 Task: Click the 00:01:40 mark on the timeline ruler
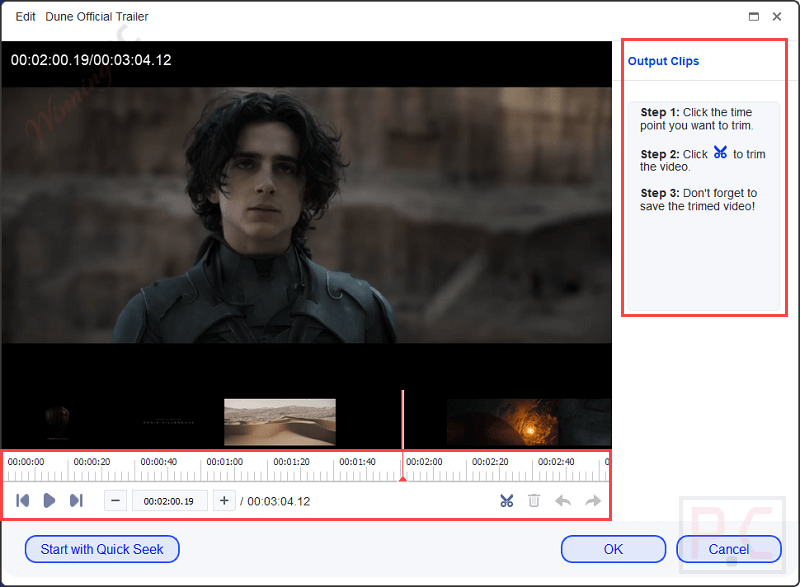click(357, 462)
